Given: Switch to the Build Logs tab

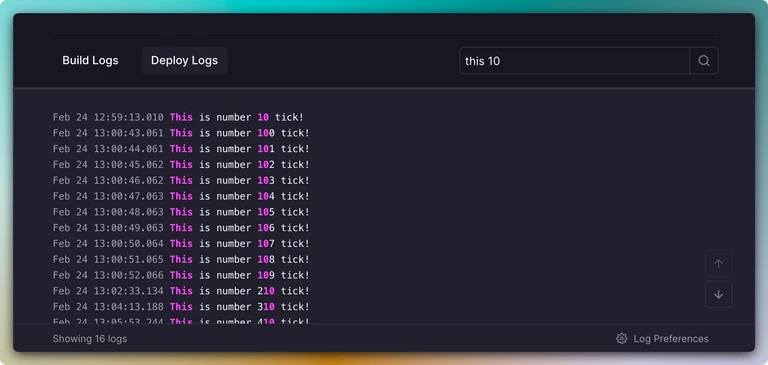Looking at the screenshot, I should pyautogui.click(x=90, y=61).
